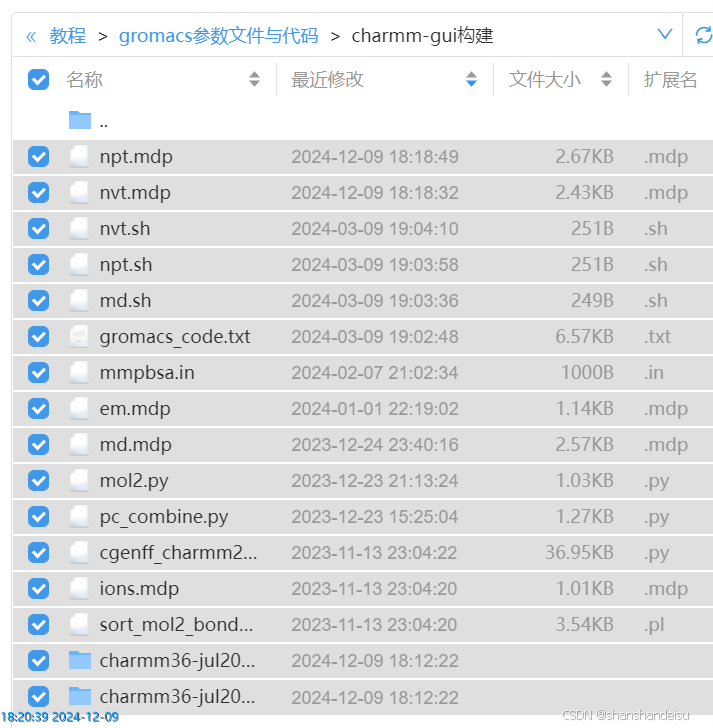The image size is (713, 728).
Task: Click the file icon of mmpbsa.in
Action: click(x=79, y=372)
